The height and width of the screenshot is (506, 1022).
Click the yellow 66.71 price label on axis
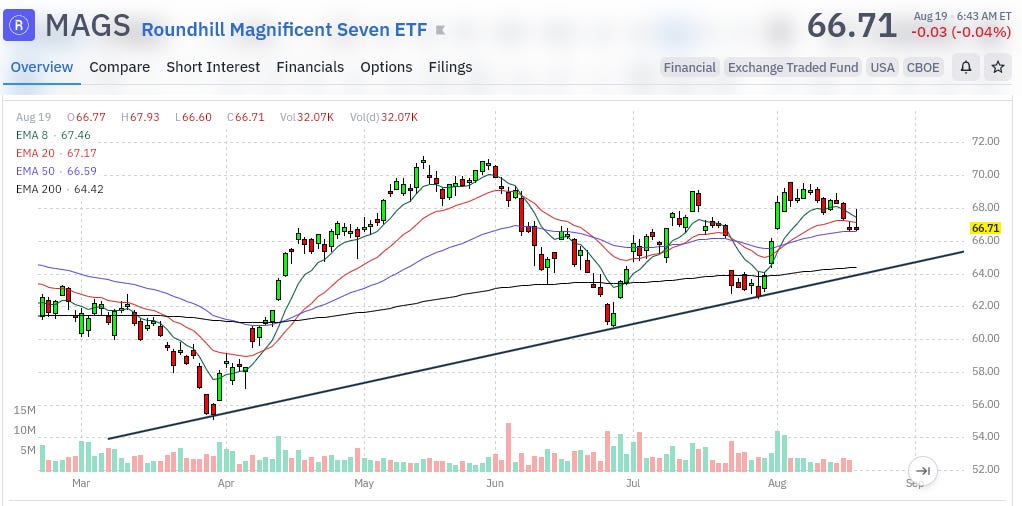tap(986, 228)
